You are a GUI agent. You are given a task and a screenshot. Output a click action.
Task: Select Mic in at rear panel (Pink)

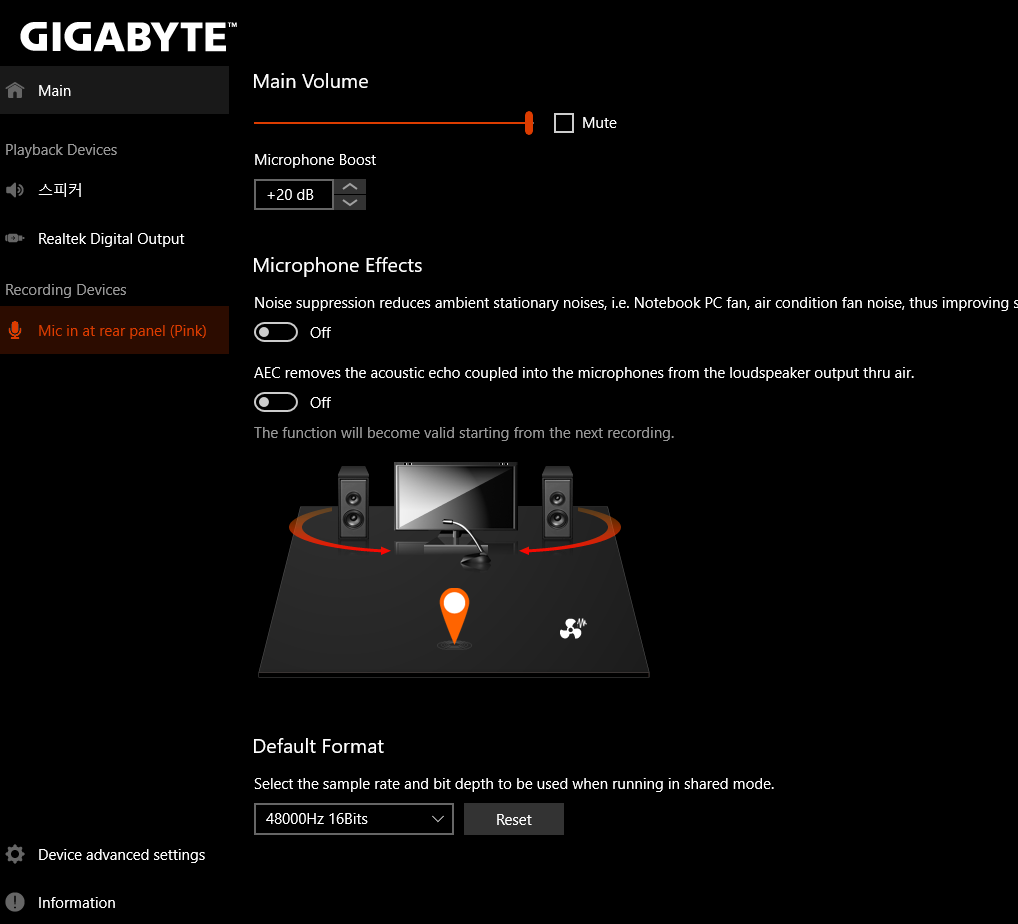[x=114, y=331]
